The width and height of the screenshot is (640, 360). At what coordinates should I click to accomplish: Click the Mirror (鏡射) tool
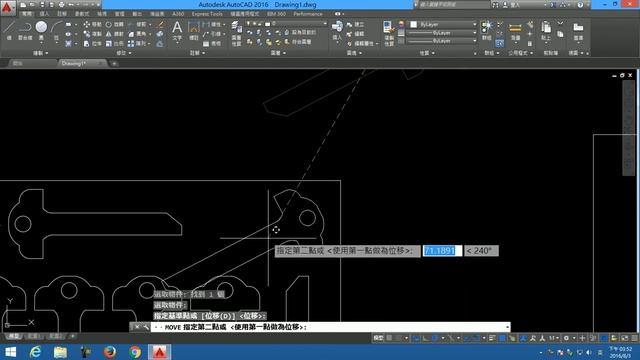tap(114, 34)
